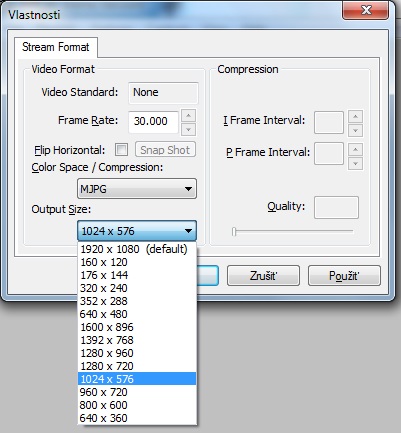Choose 320 x 240 from the list

137,288
